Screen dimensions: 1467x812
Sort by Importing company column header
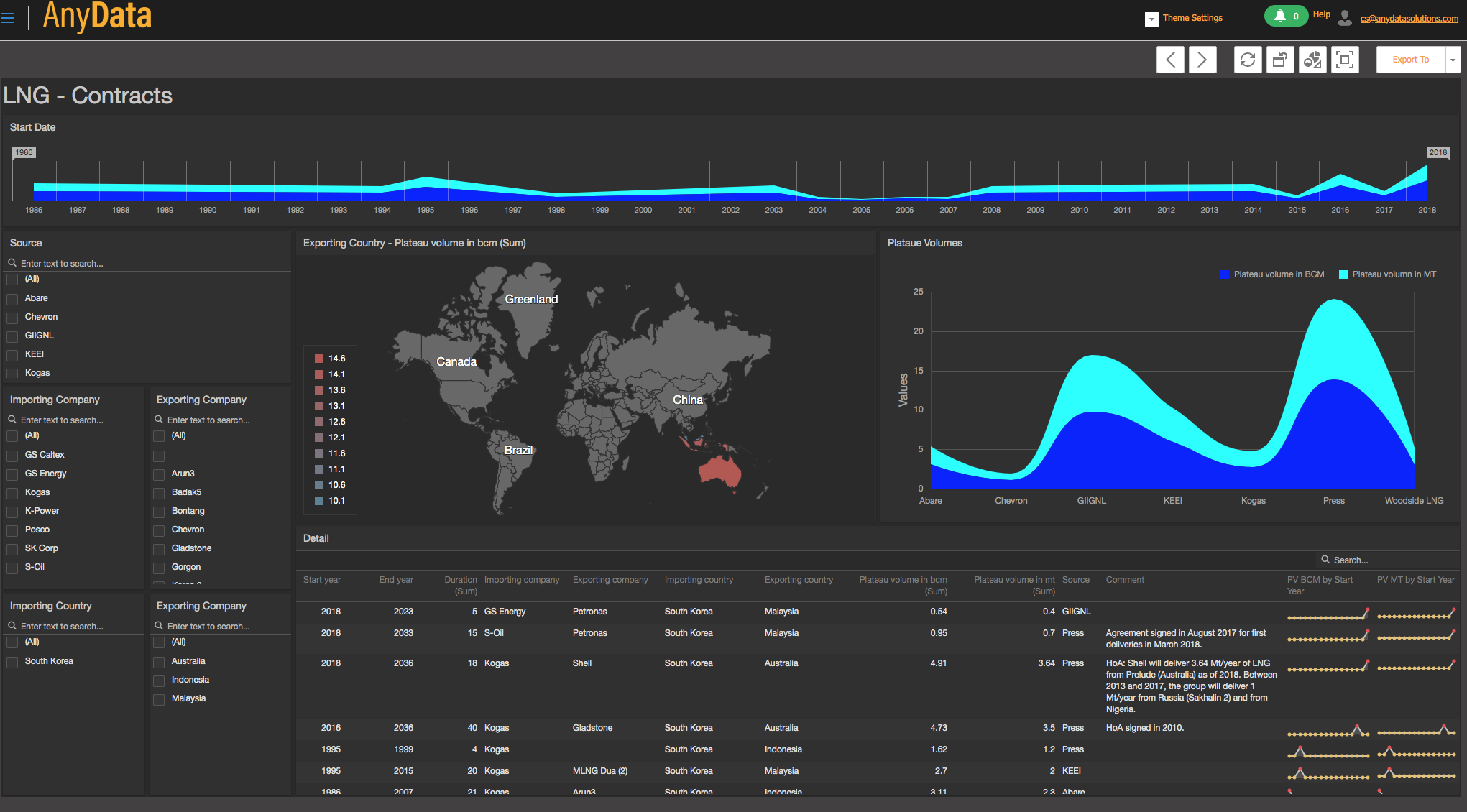522,580
